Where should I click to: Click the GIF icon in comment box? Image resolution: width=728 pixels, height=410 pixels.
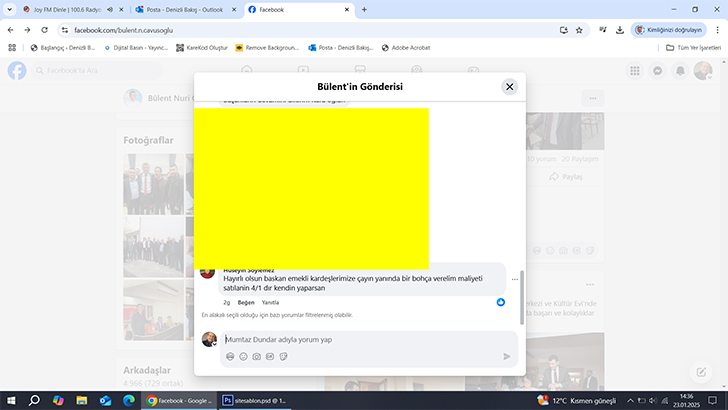[x=269, y=356]
